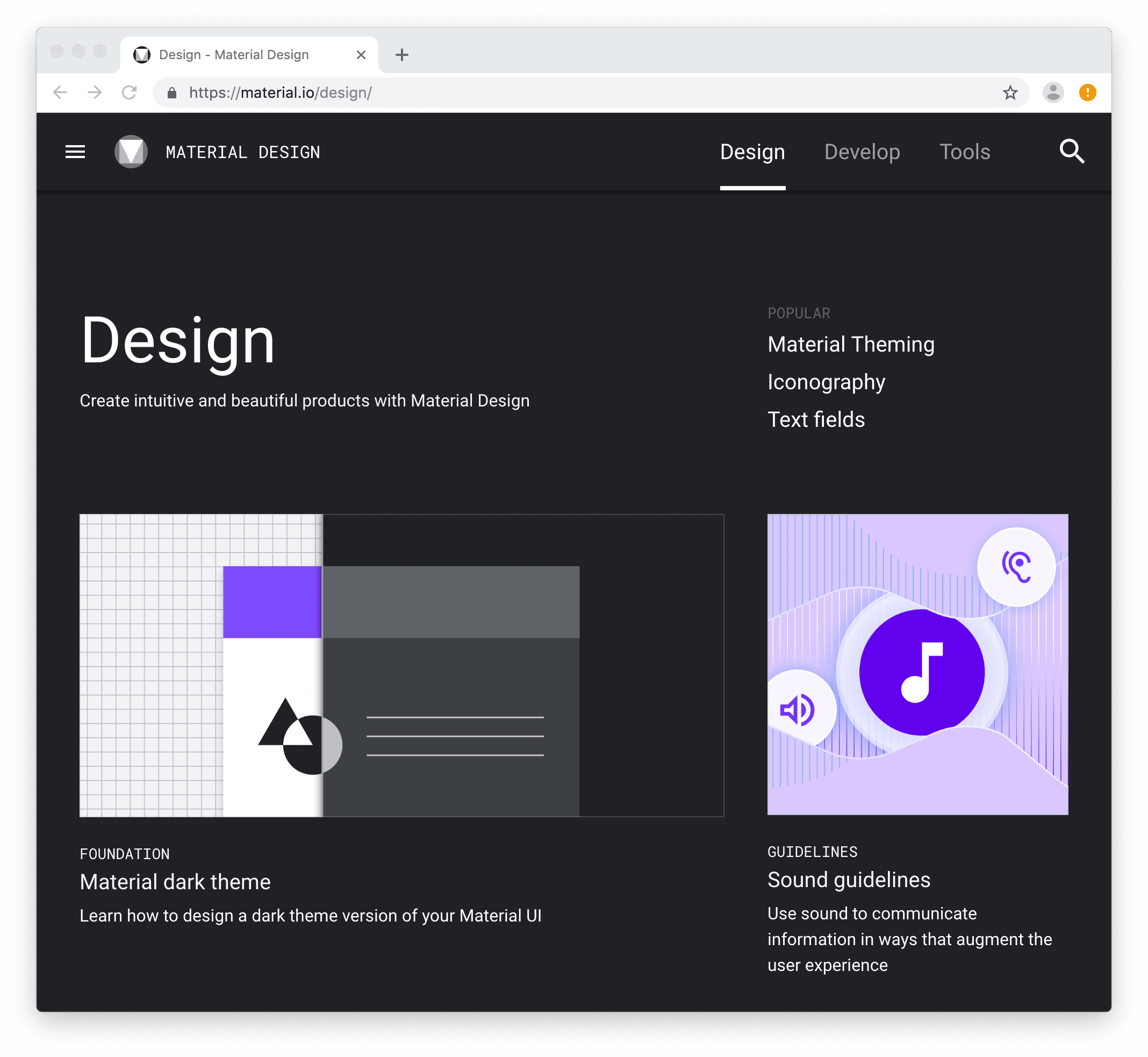
Task: Open Iconography popular link
Action: (x=826, y=381)
